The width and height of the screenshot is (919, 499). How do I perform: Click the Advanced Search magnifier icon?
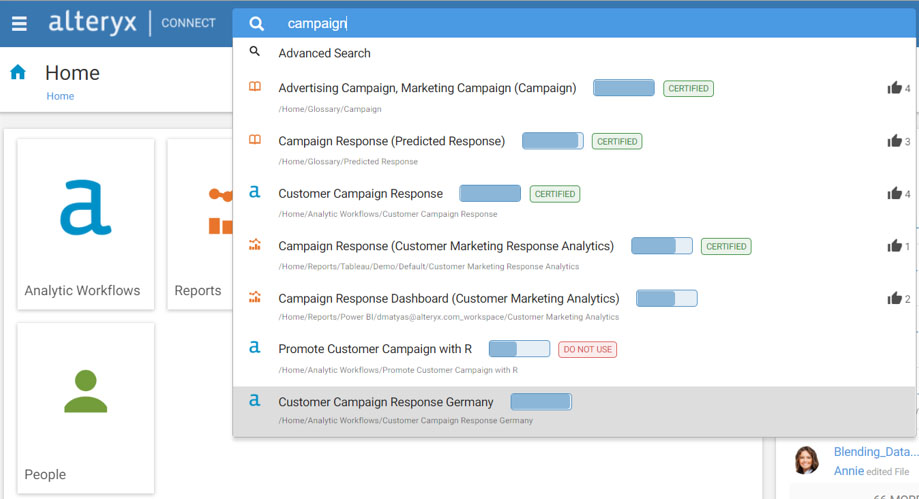pos(254,52)
